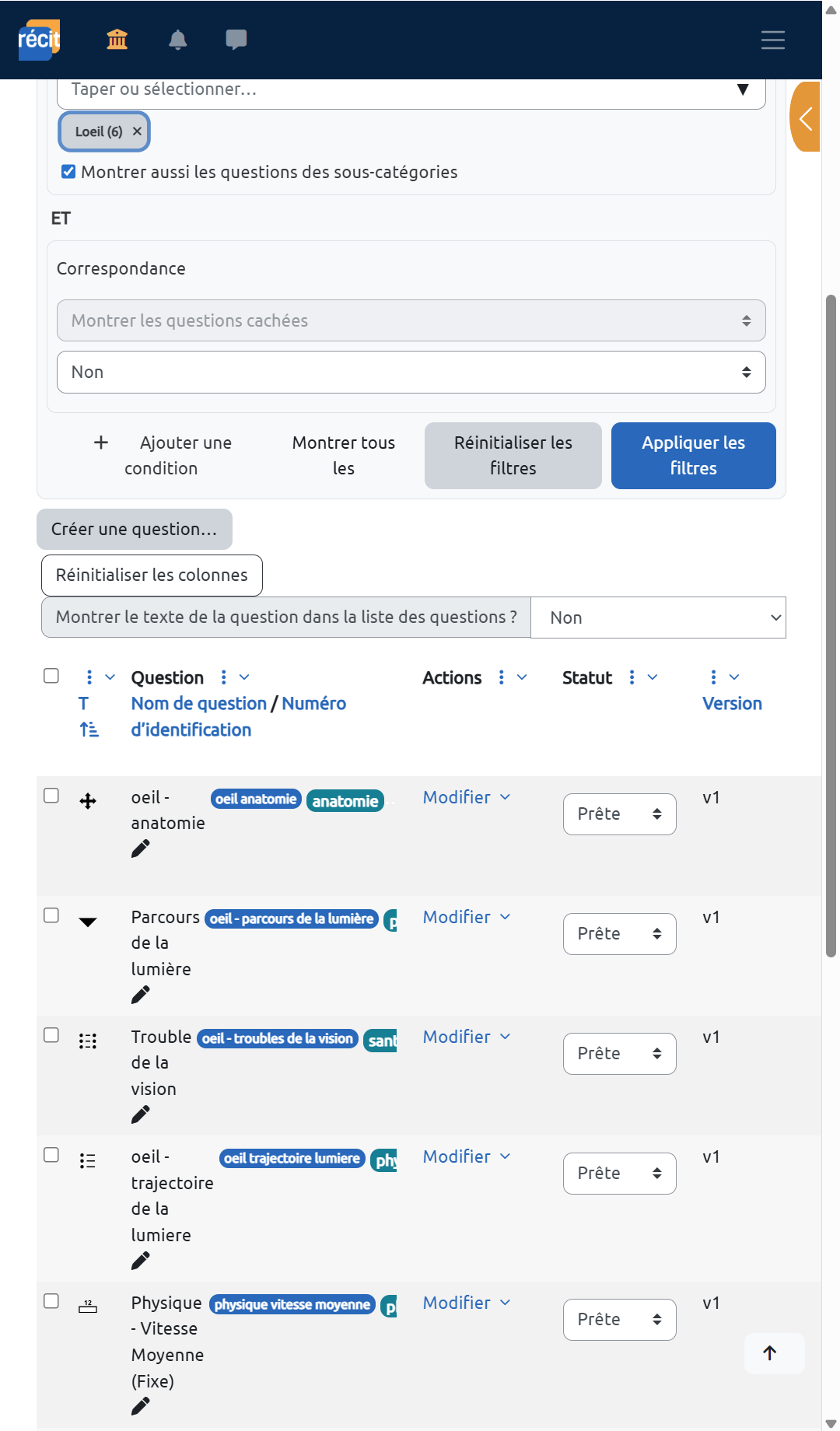The image size is (840, 1431).
Task: Open status dropdown for oeil - anatomie
Action: pos(619,814)
